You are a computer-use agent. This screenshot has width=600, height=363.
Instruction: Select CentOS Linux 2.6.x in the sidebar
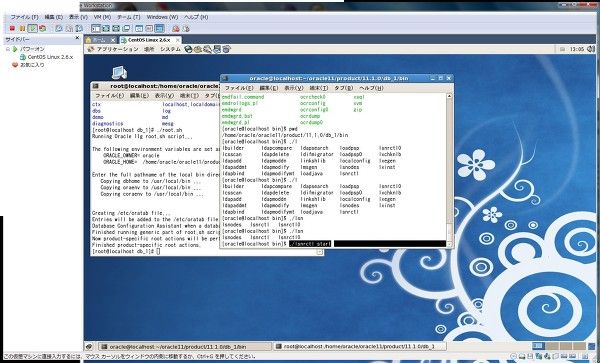50,57
